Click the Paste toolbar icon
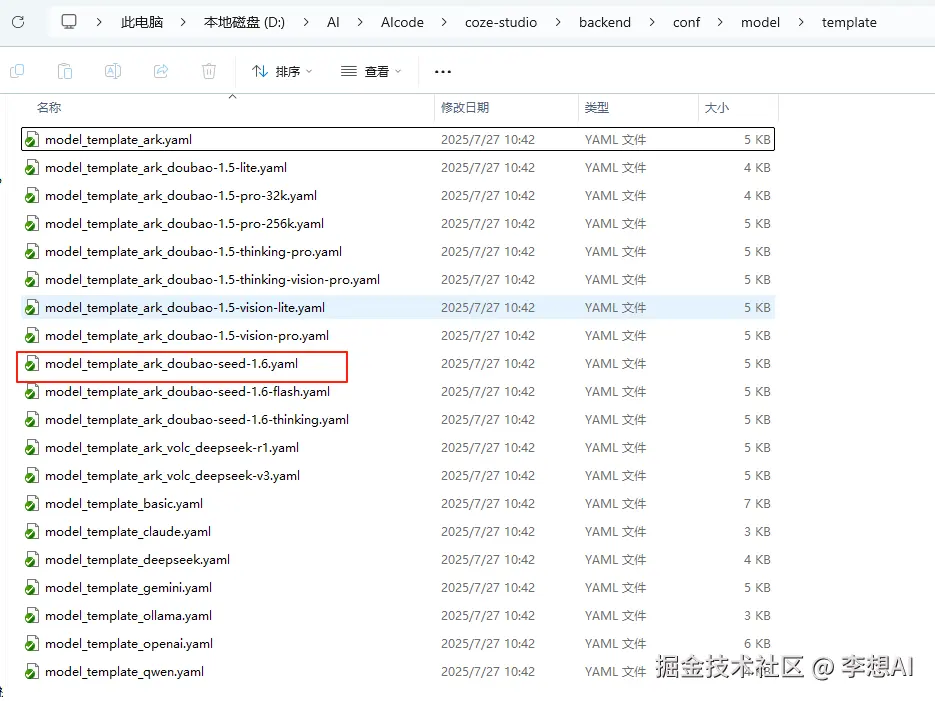Viewport: 935px width, 701px height. 65,72
